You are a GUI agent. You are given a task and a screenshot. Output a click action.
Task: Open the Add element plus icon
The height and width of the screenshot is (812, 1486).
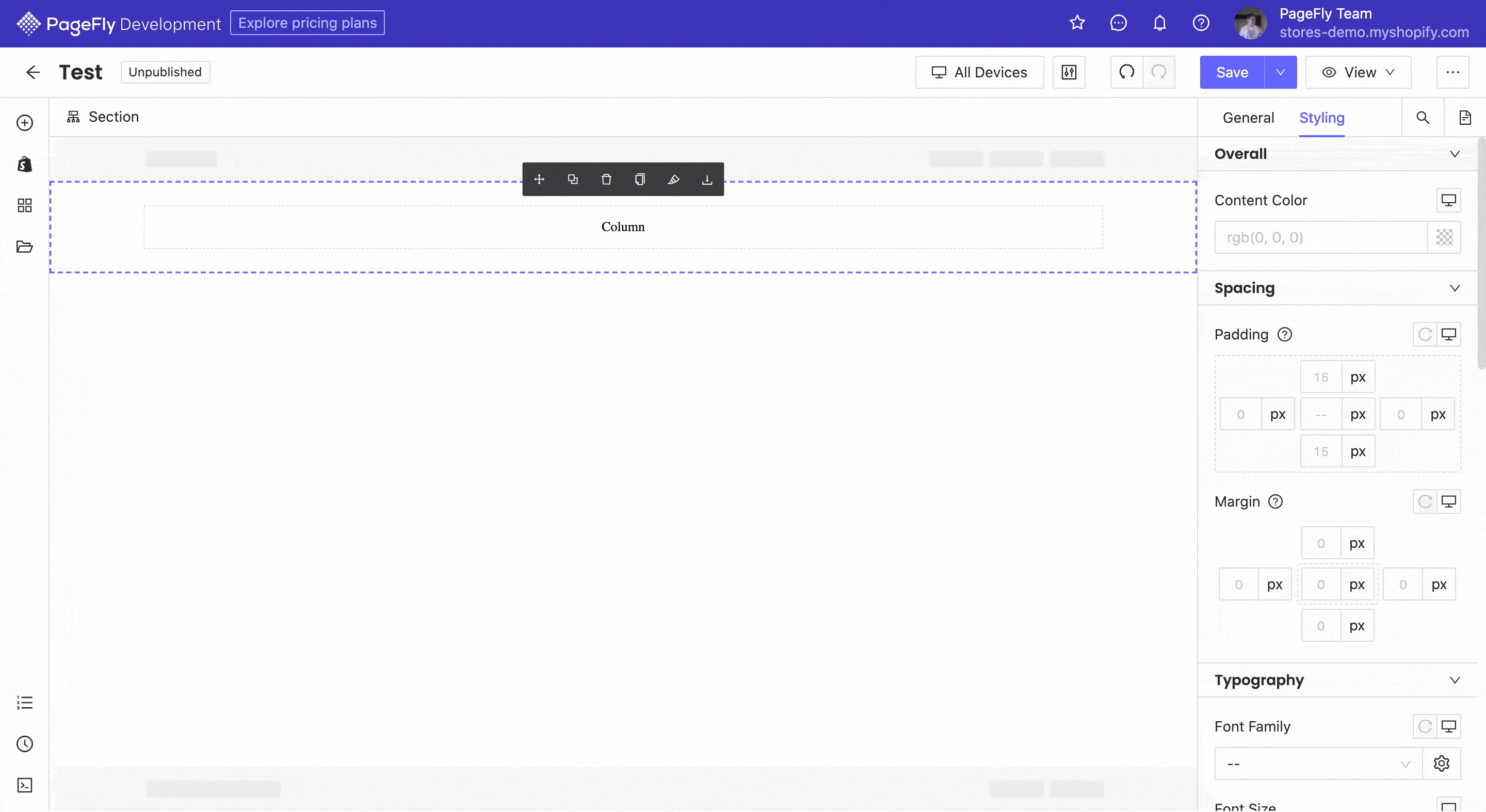pyautogui.click(x=25, y=123)
